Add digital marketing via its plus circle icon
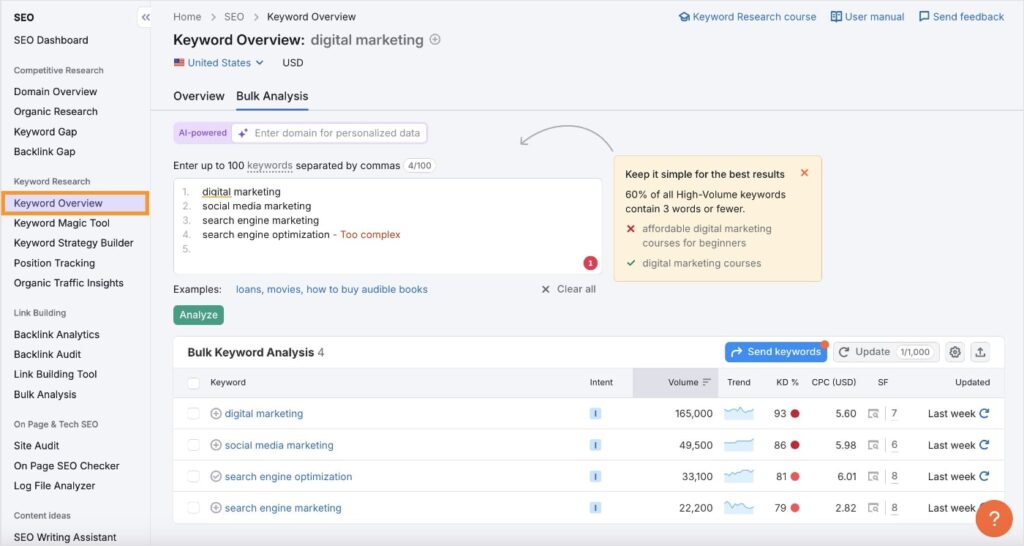 pos(216,413)
